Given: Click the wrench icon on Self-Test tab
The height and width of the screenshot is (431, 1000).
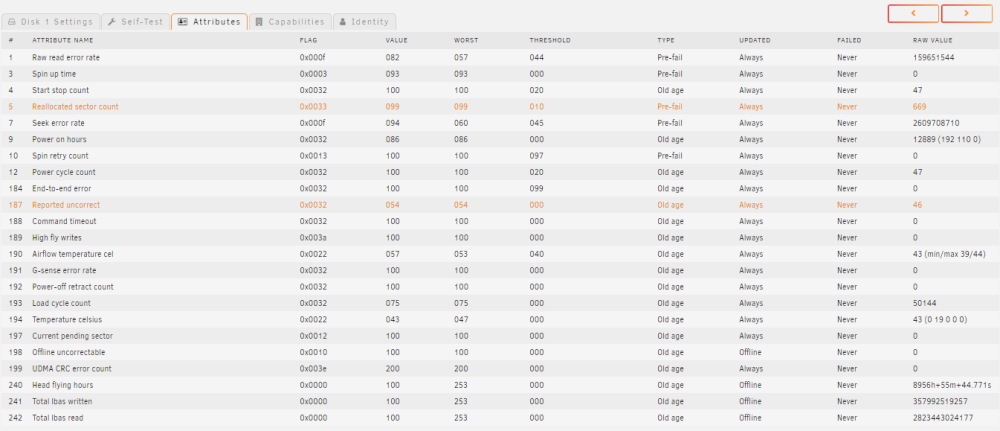Looking at the screenshot, I should [x=112, y=22].
